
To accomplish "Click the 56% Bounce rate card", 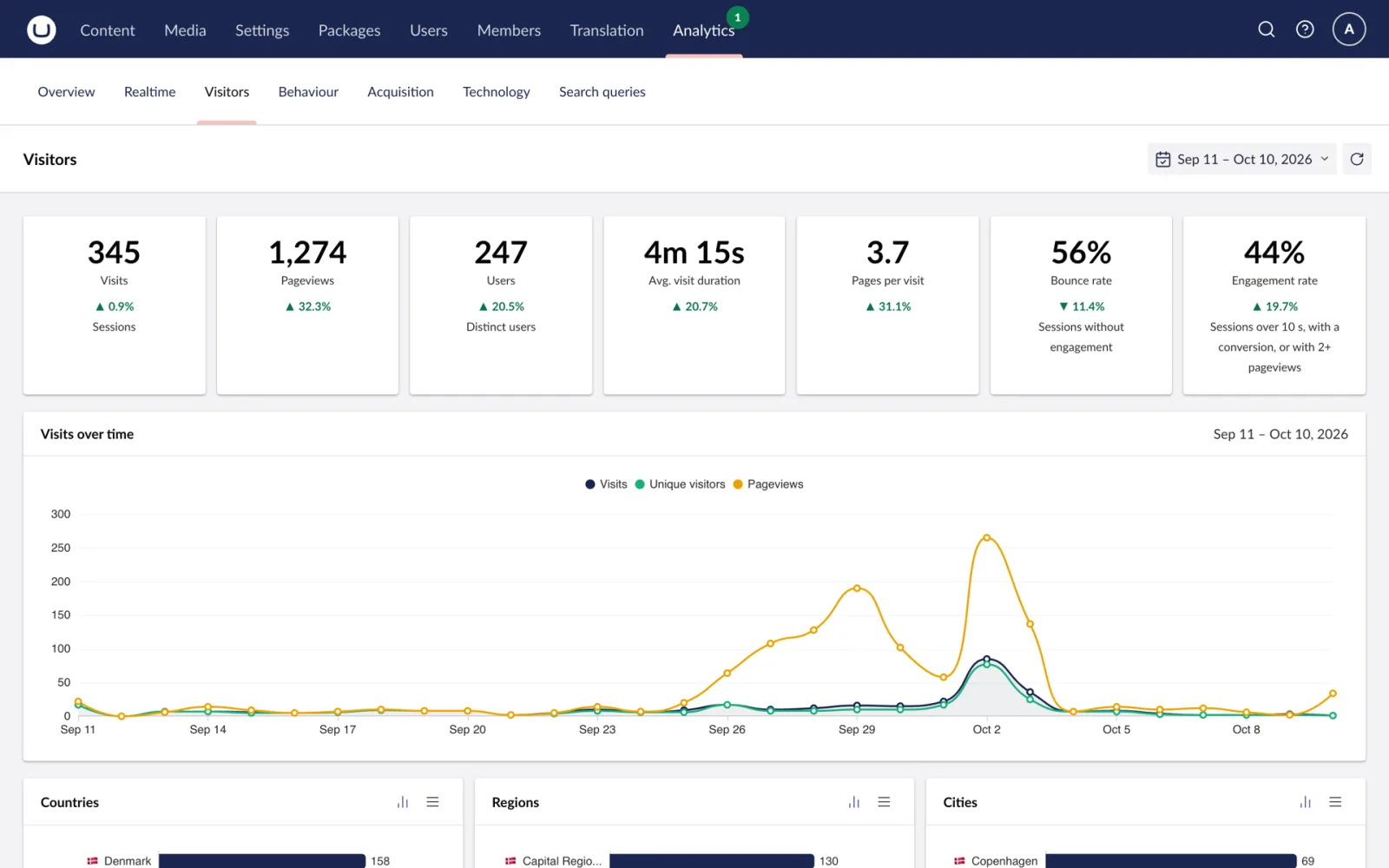I will (1081, 306).
